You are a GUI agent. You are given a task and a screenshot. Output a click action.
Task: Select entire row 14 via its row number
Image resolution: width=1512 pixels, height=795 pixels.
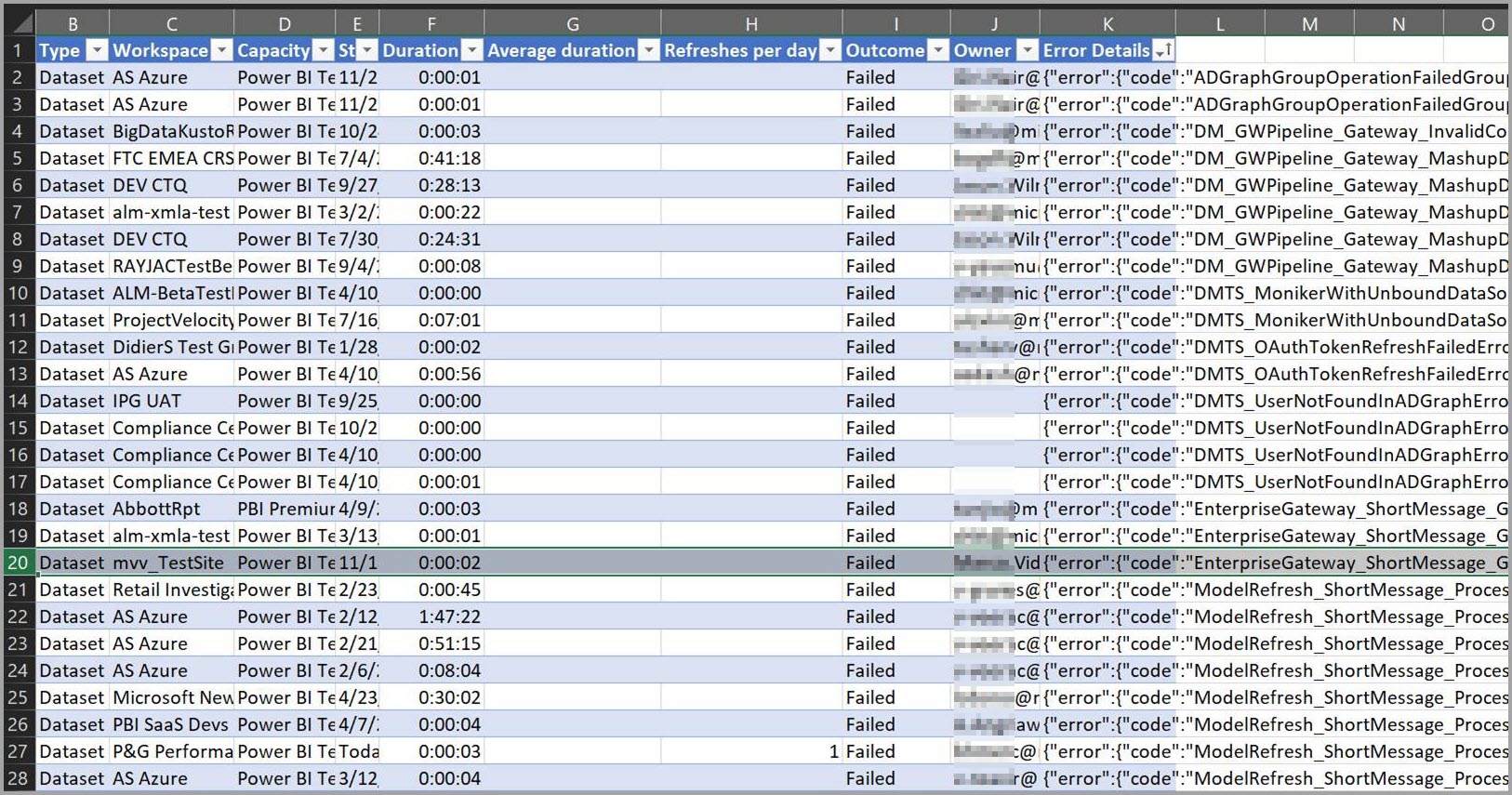(18, 401)
